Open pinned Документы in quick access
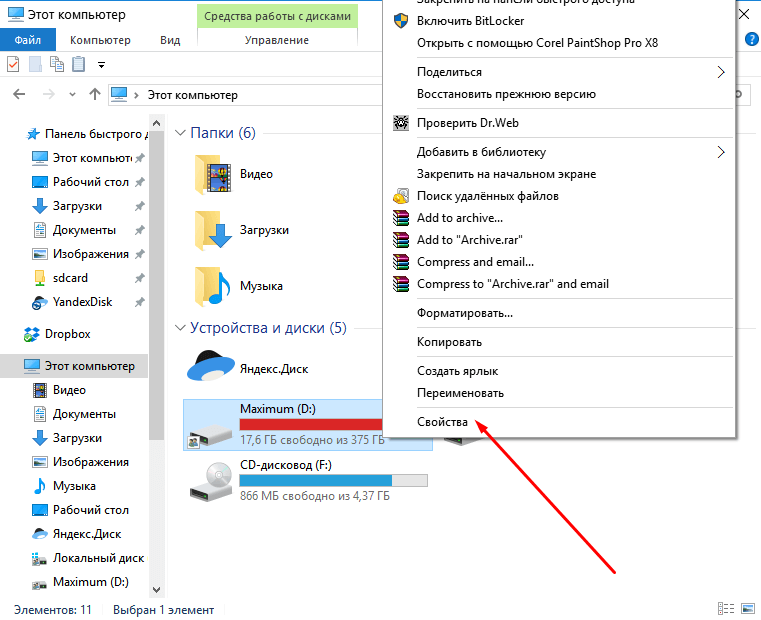 click(74, 230)
